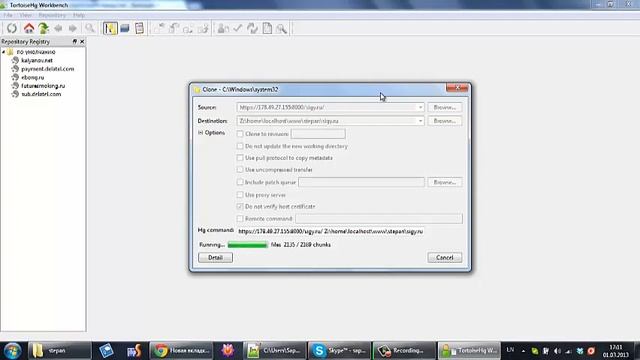Collapse the Options section expander
This screenshot has height=360, width=640.
[200, 133]
